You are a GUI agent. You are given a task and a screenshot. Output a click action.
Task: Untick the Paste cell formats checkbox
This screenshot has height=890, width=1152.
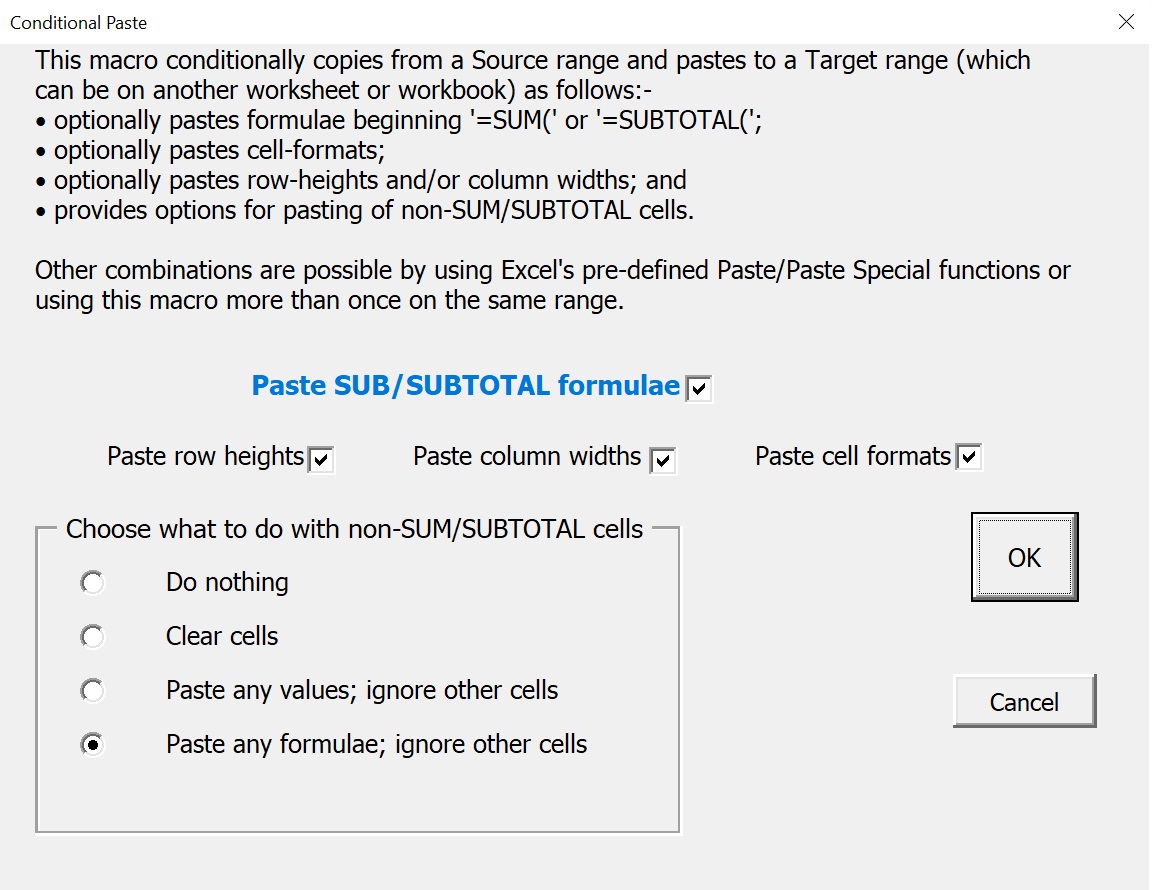click(x=969, y=457)
